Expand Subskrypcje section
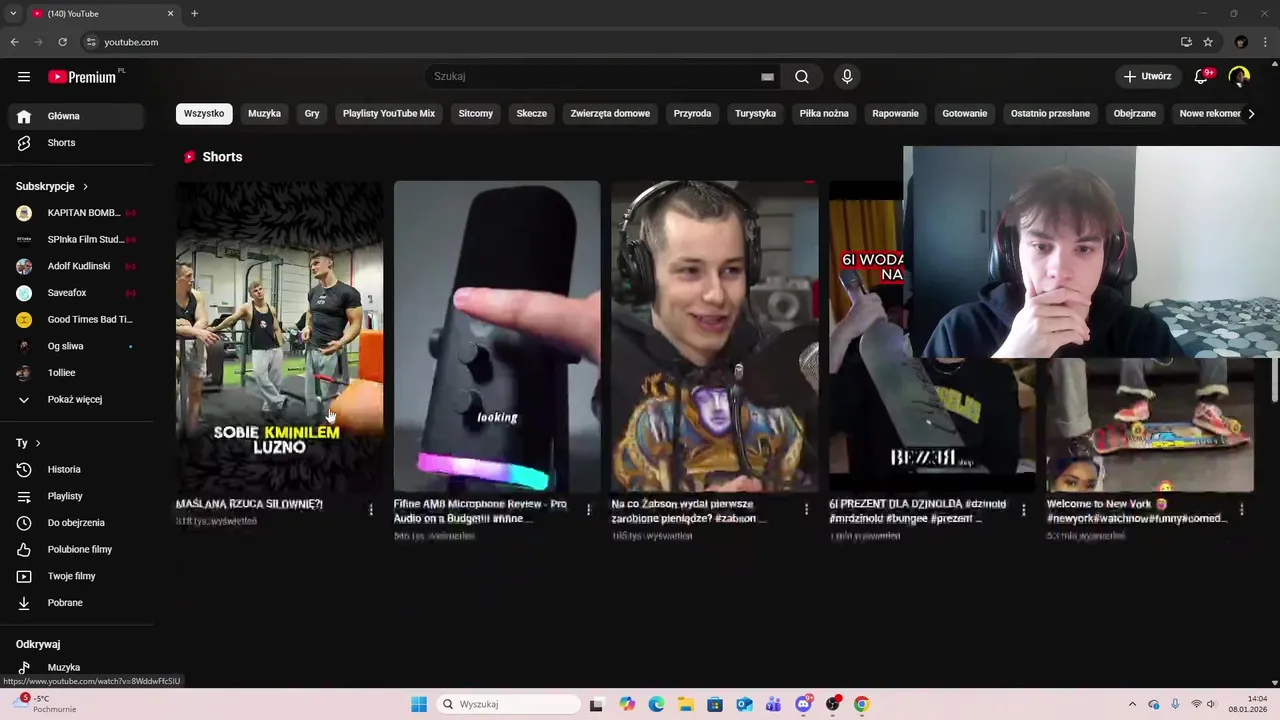This screenshot has width=1280, height=720. click(x=52, y=187)
